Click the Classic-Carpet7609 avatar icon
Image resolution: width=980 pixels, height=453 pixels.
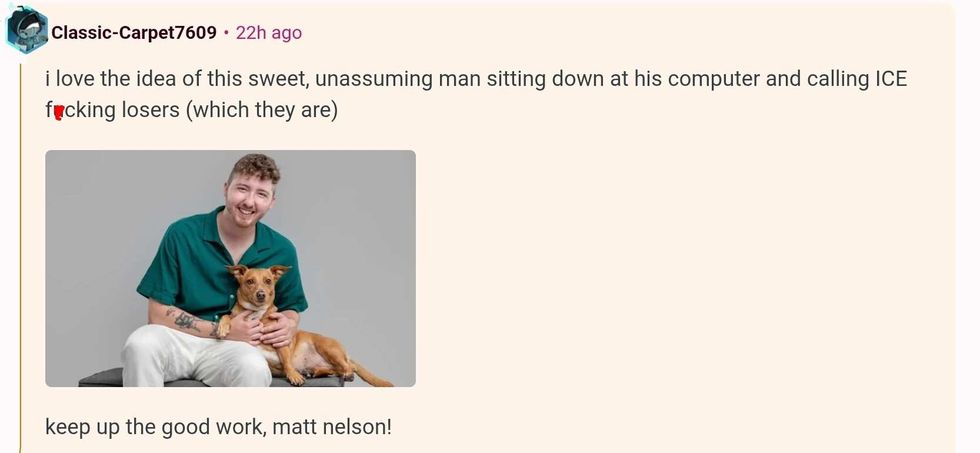pos(26,30)
